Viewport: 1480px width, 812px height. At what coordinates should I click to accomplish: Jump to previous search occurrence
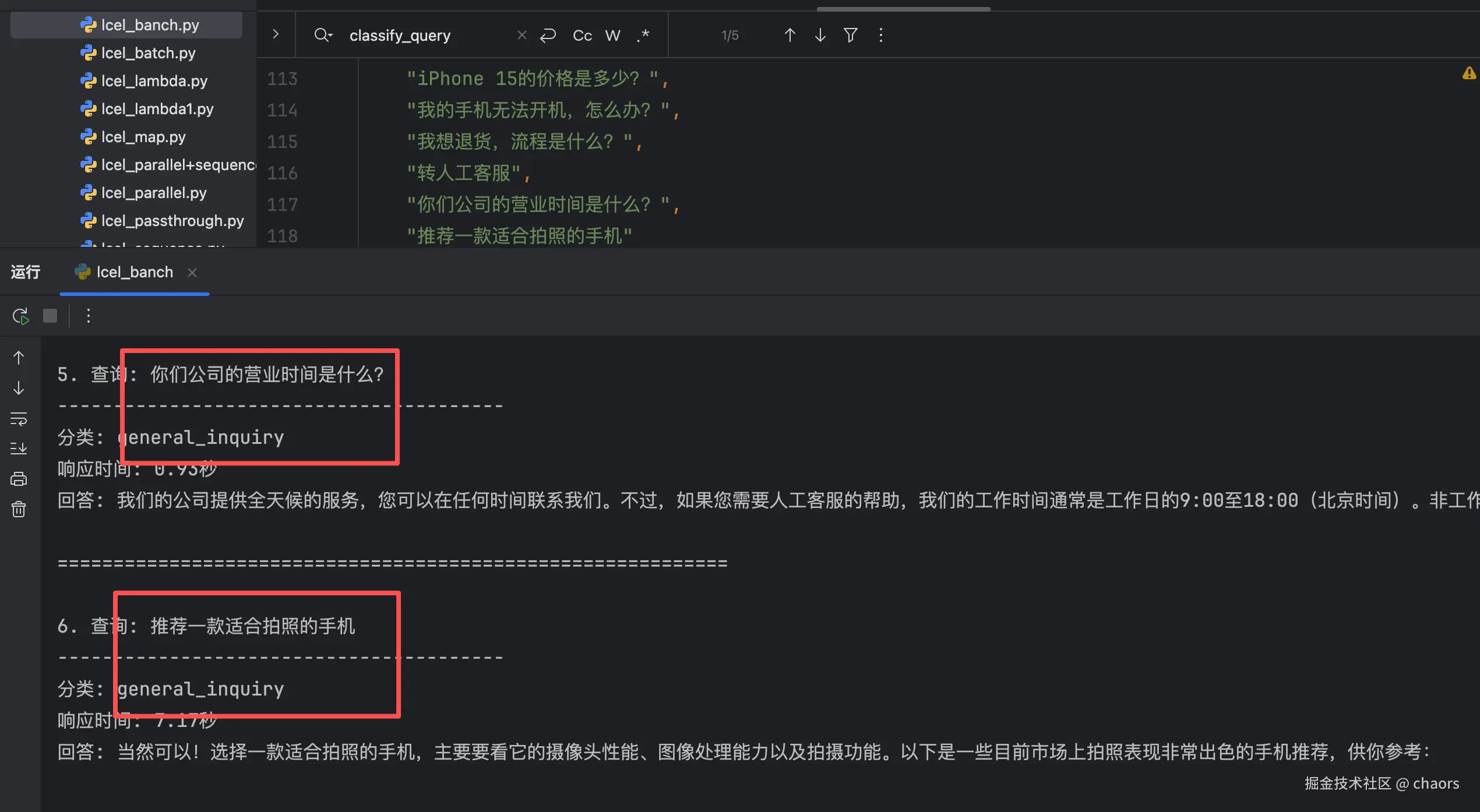click(790, 36)
